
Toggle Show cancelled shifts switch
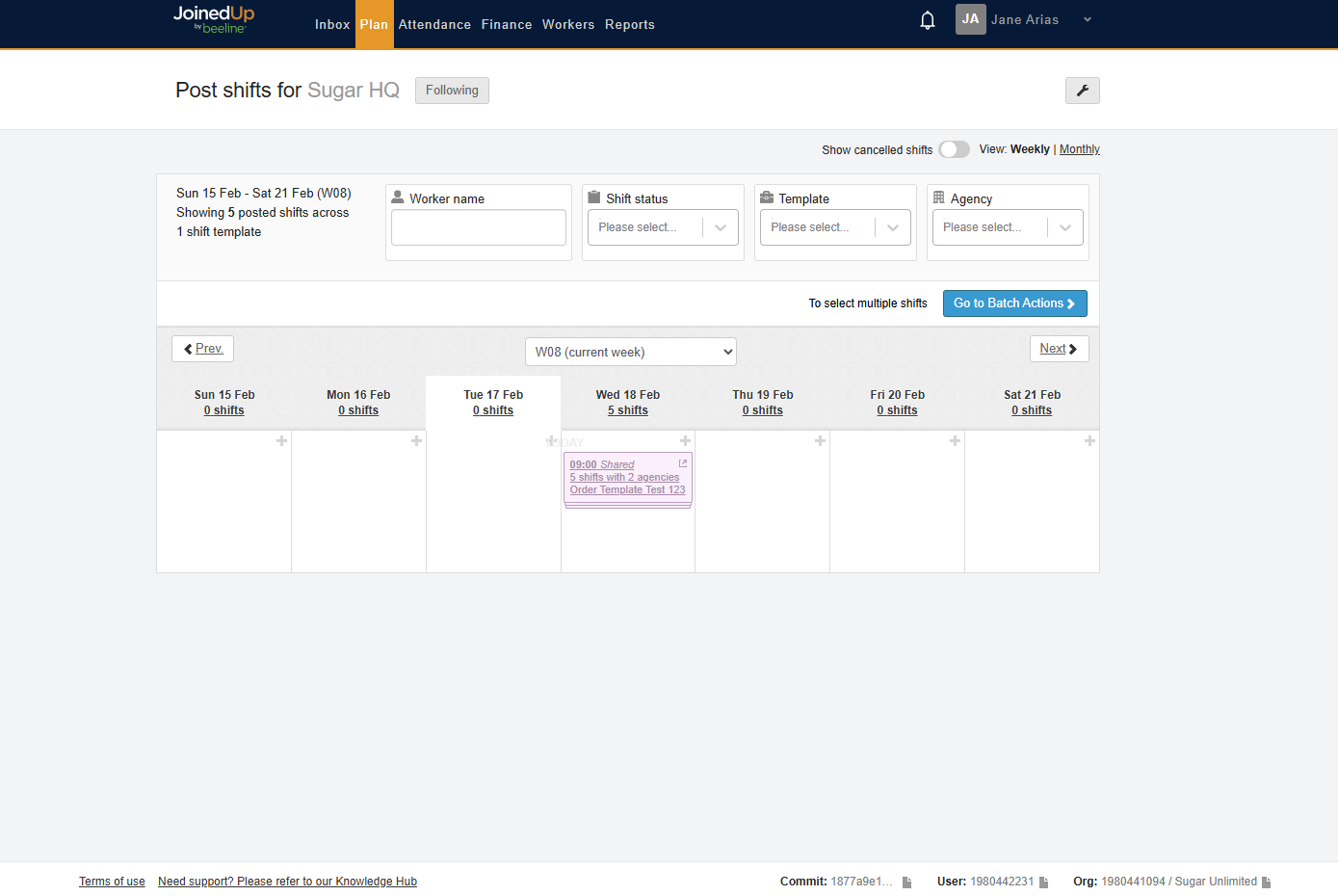(x=954, y=149)
